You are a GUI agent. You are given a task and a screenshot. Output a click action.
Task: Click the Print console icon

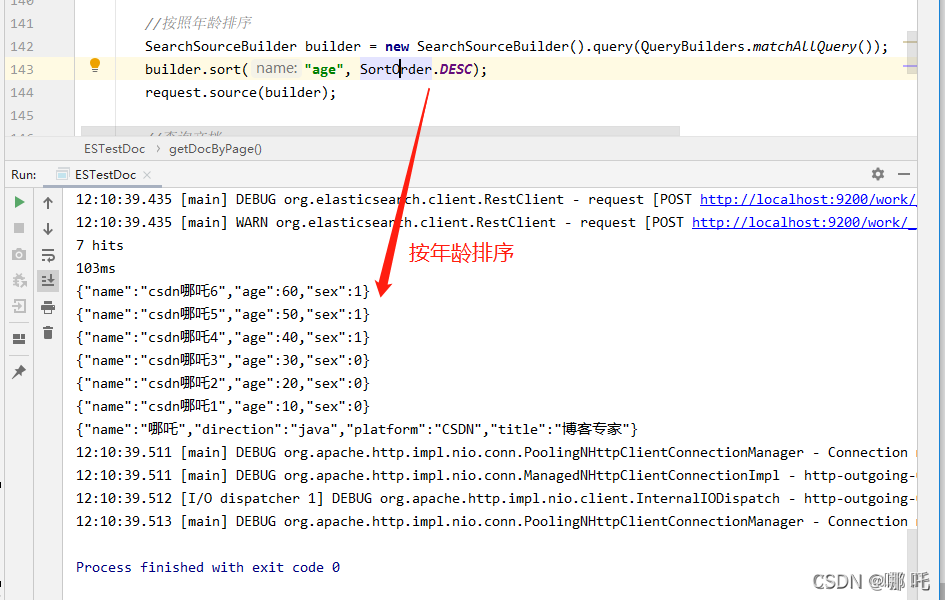pos(48,307)
